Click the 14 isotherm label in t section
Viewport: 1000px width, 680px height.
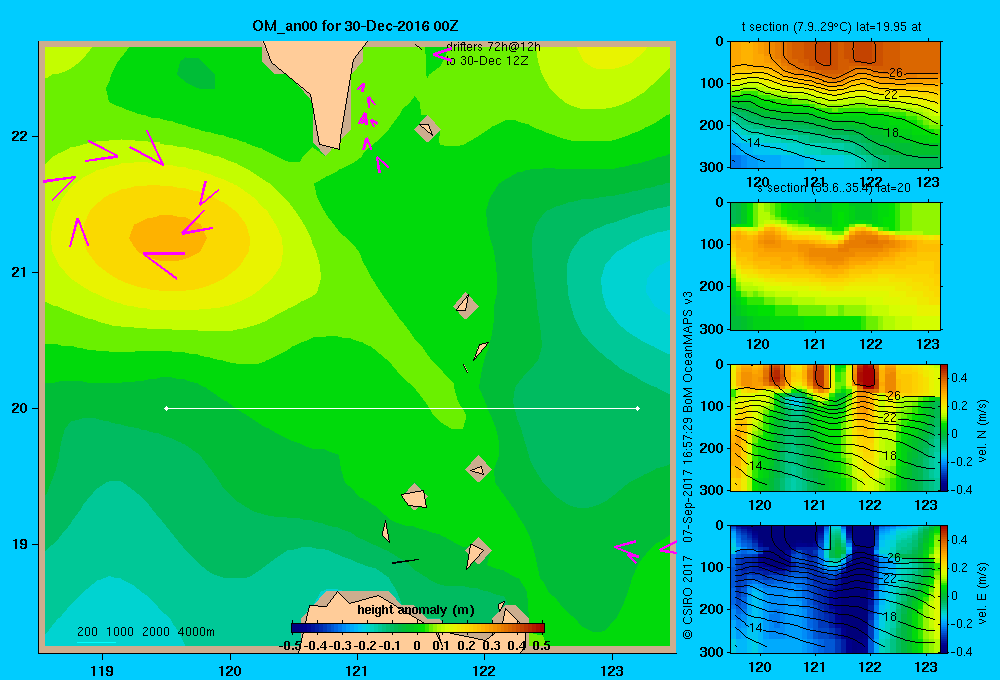[754, 143]
